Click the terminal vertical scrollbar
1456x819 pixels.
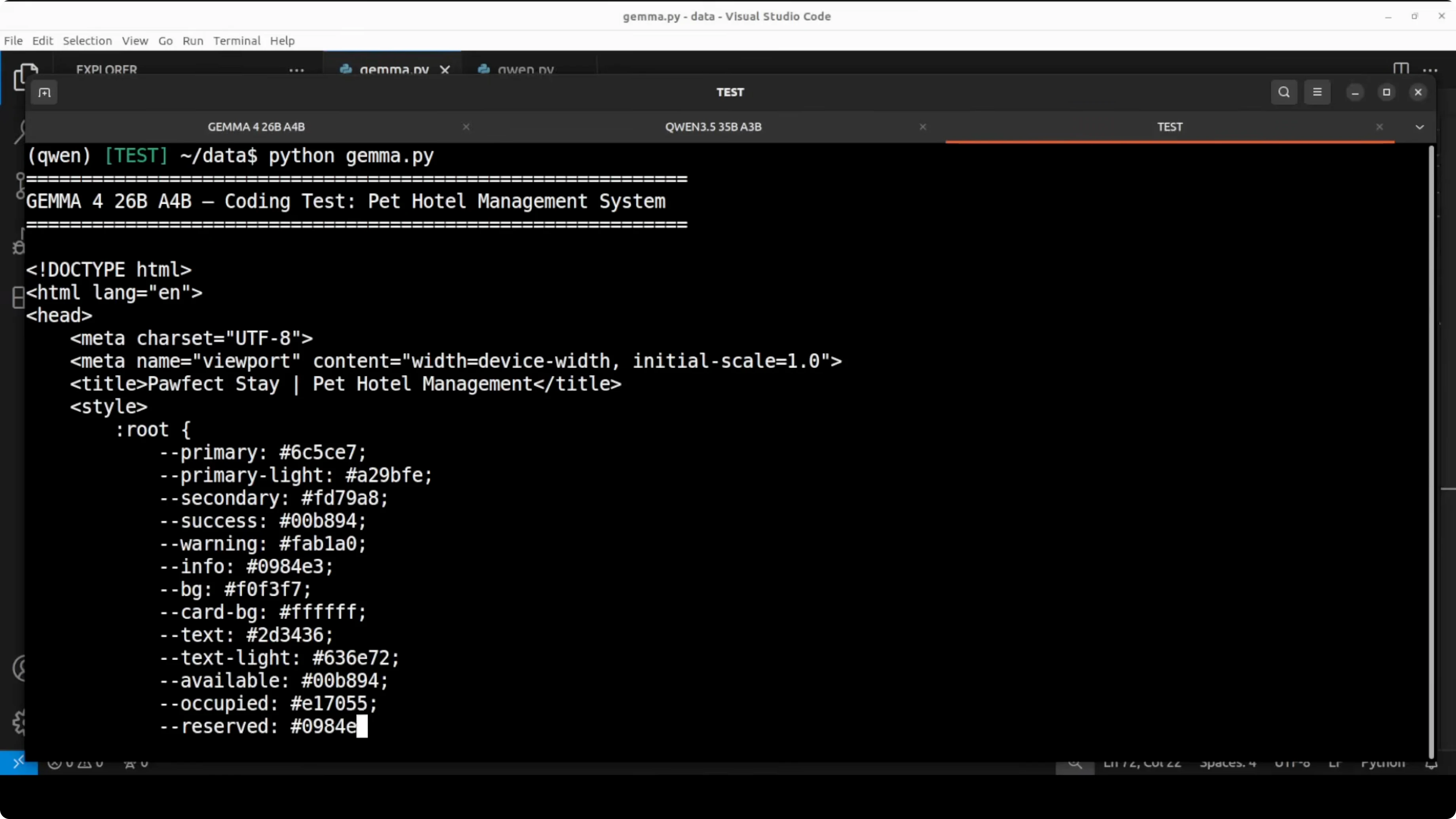[x=1431, y=452]
